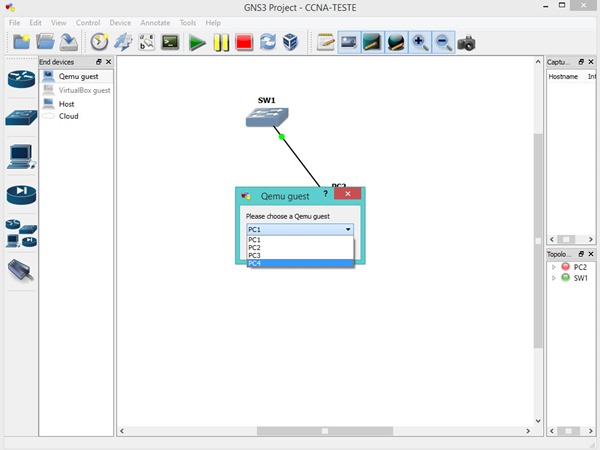The height and width of the screenshot is (450, 600).
Task: Select the add a link cable icon
Action: point(21,270)
